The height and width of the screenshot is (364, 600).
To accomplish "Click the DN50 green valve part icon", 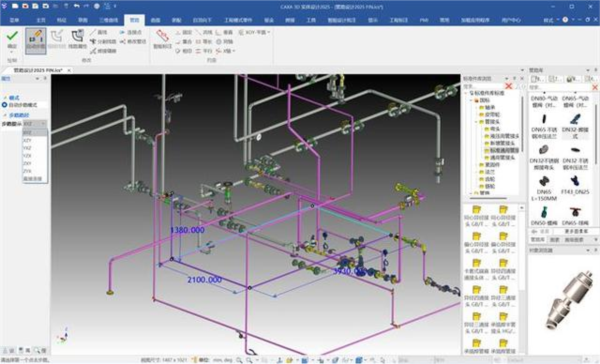I will [544, 212].
